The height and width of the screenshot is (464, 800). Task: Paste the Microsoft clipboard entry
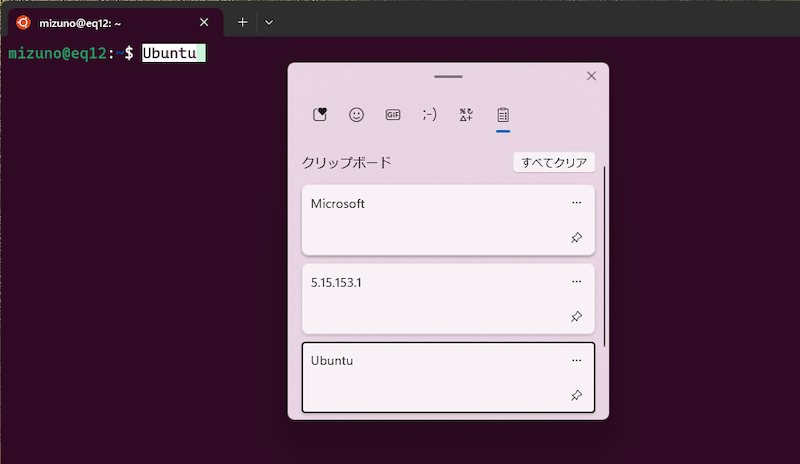point(448,220)
